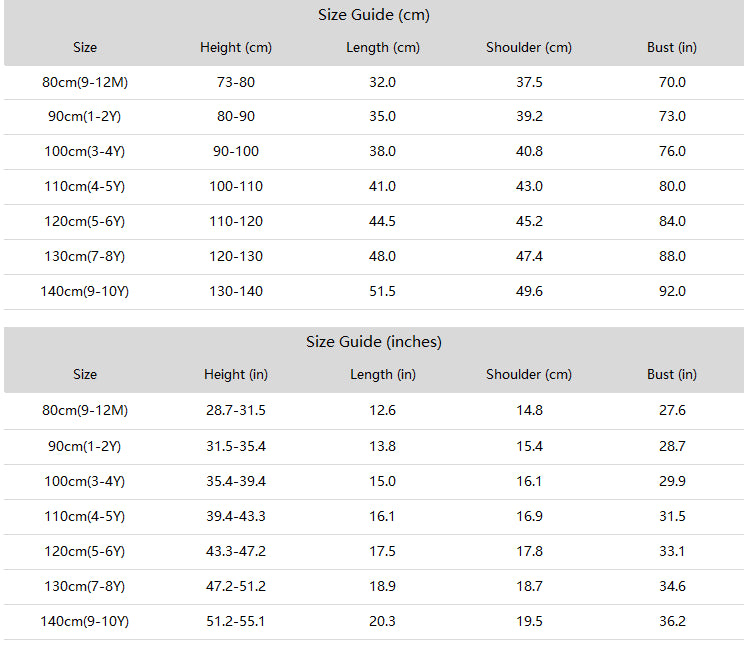Click the 36.2 bust value
Screen dimensions: 748x646
[672, 621]
